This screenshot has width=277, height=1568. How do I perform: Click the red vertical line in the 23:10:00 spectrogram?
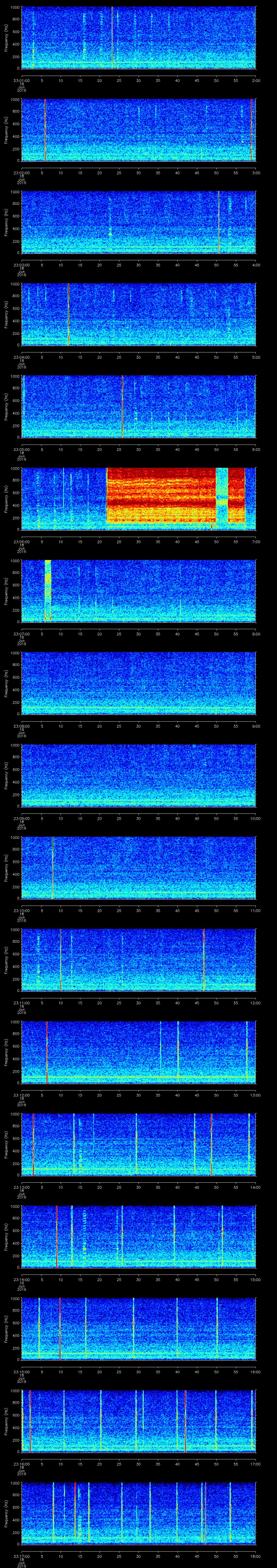click(53, 868)
